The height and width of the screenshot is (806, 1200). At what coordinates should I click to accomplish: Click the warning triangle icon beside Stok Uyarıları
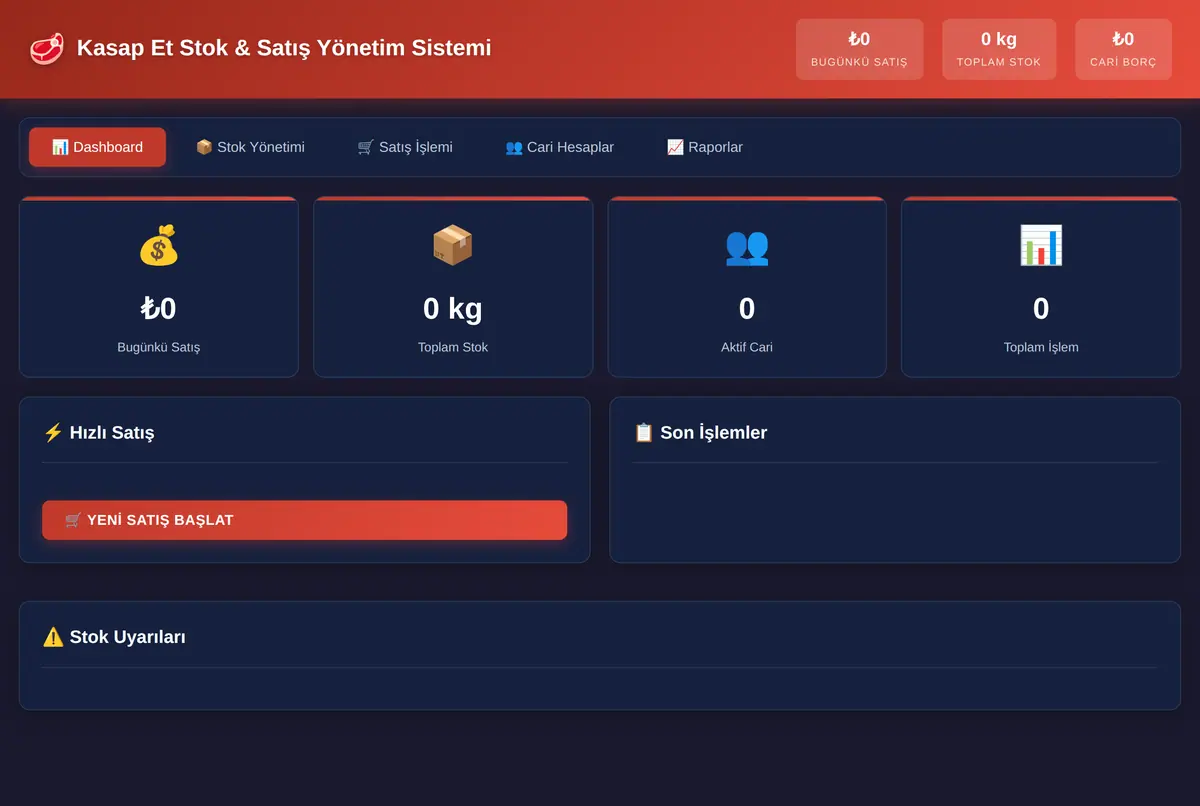tap(53, 637)
